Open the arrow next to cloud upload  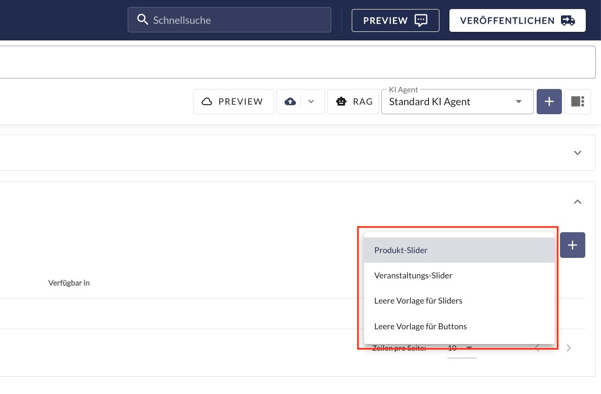pyautogui.click(x=311, y=102)
